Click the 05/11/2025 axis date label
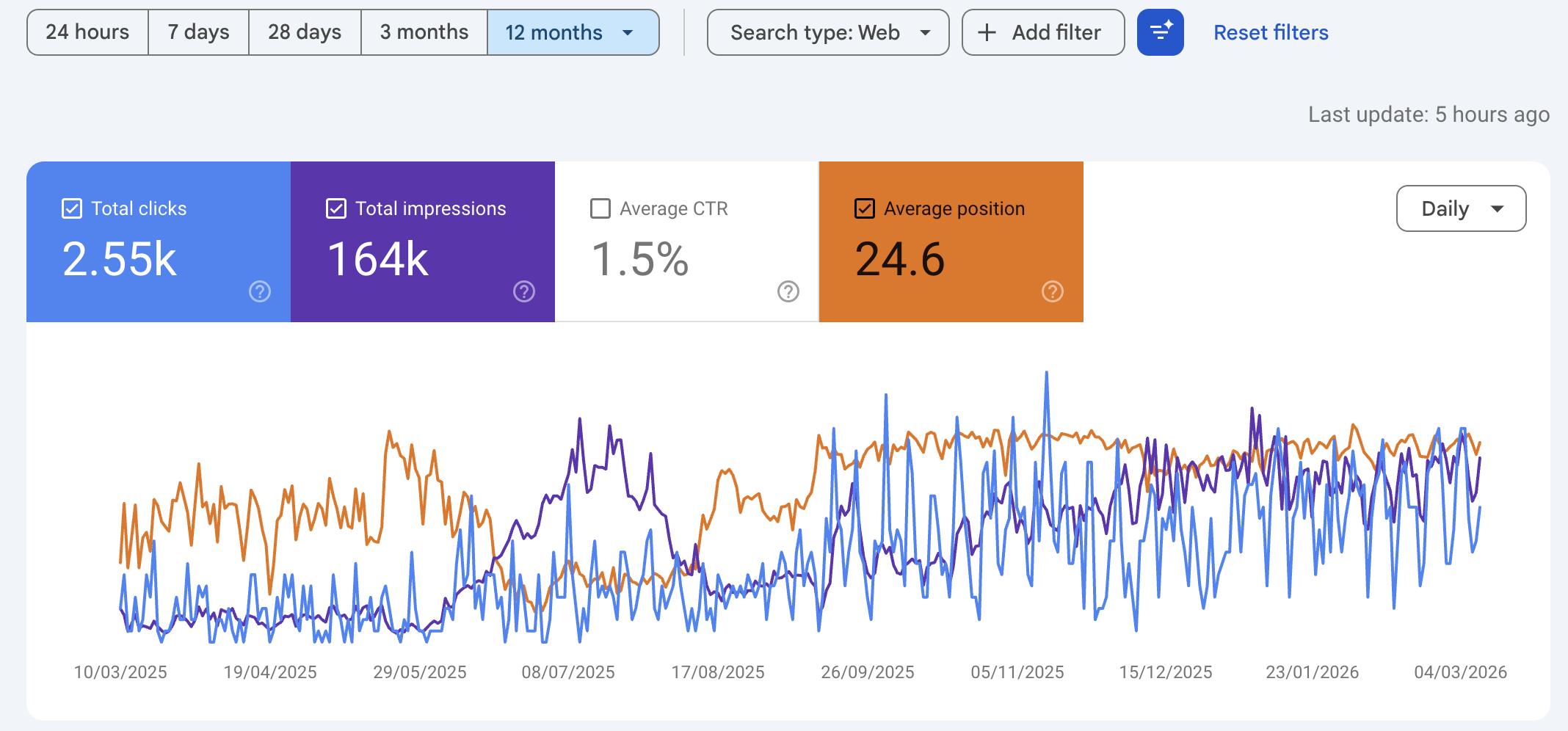The width and height of the screenshot is (1568, 731). (1017, 672)
